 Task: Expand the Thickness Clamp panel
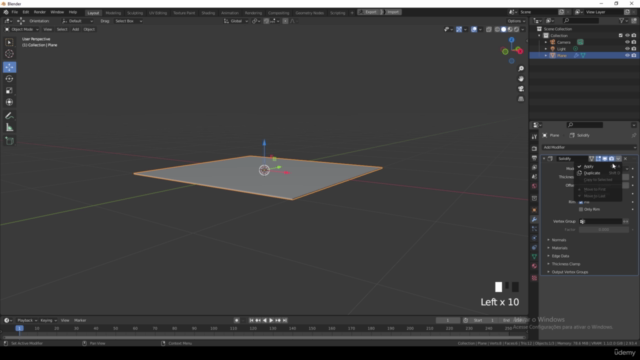tap(565, 264)
